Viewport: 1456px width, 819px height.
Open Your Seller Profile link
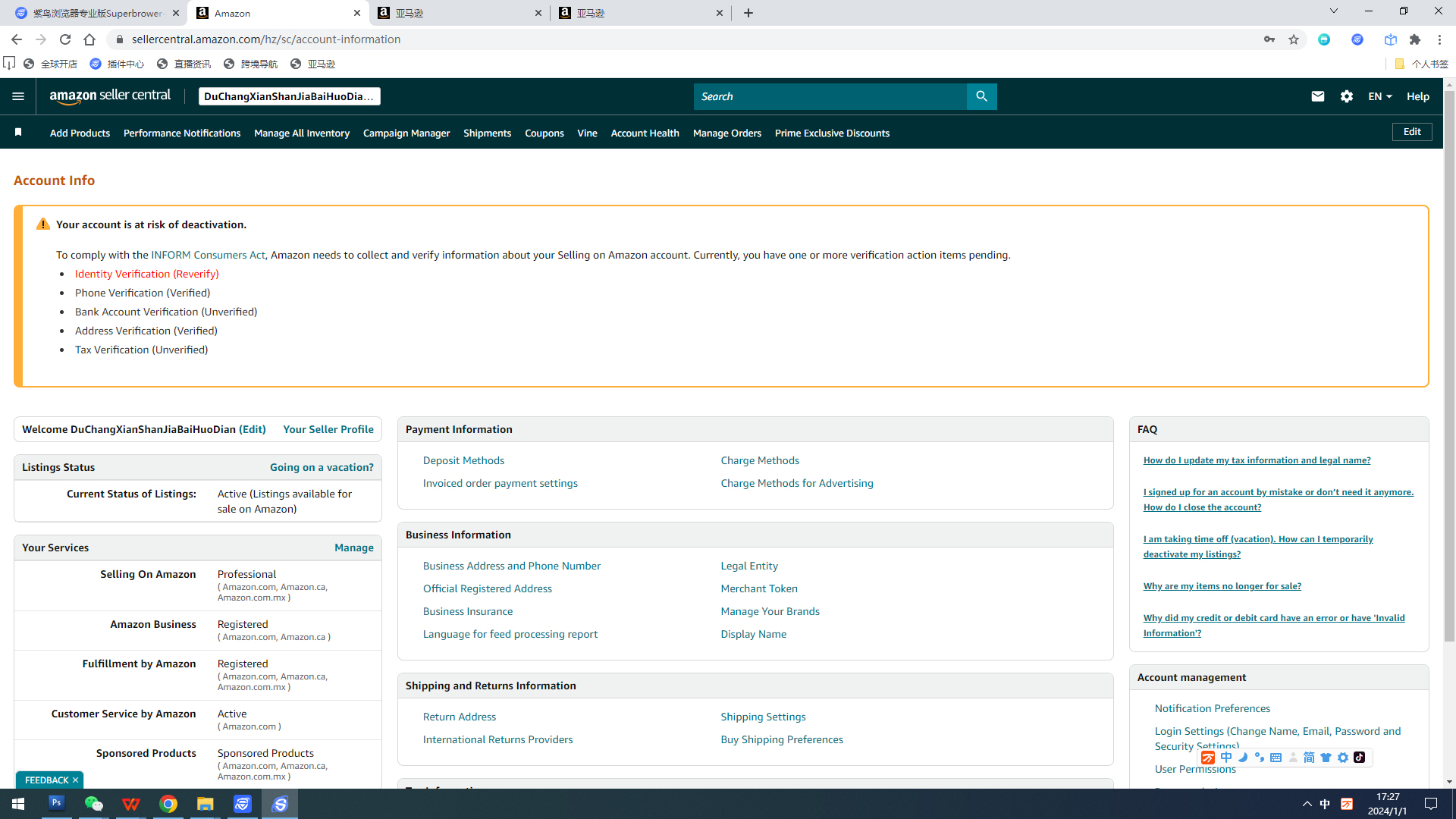pos(328,429)
